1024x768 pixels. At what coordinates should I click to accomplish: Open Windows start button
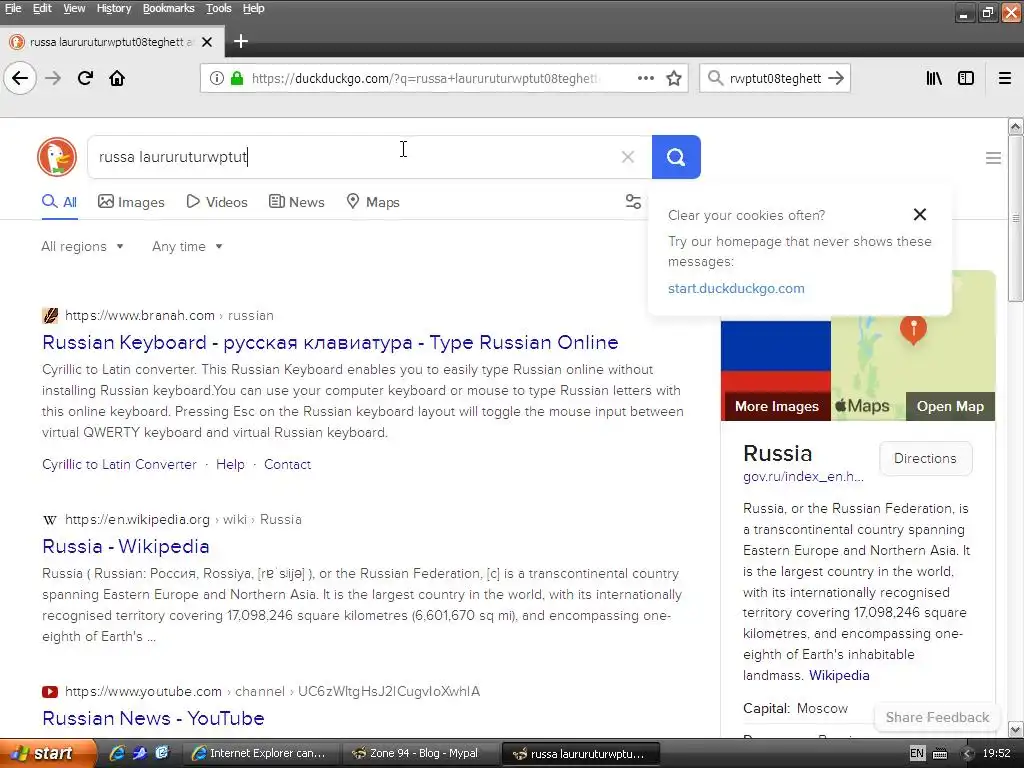(x=48, y=753)
